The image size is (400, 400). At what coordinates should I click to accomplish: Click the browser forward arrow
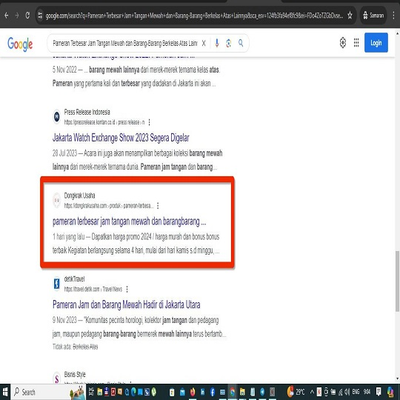[x=17, y=15]
